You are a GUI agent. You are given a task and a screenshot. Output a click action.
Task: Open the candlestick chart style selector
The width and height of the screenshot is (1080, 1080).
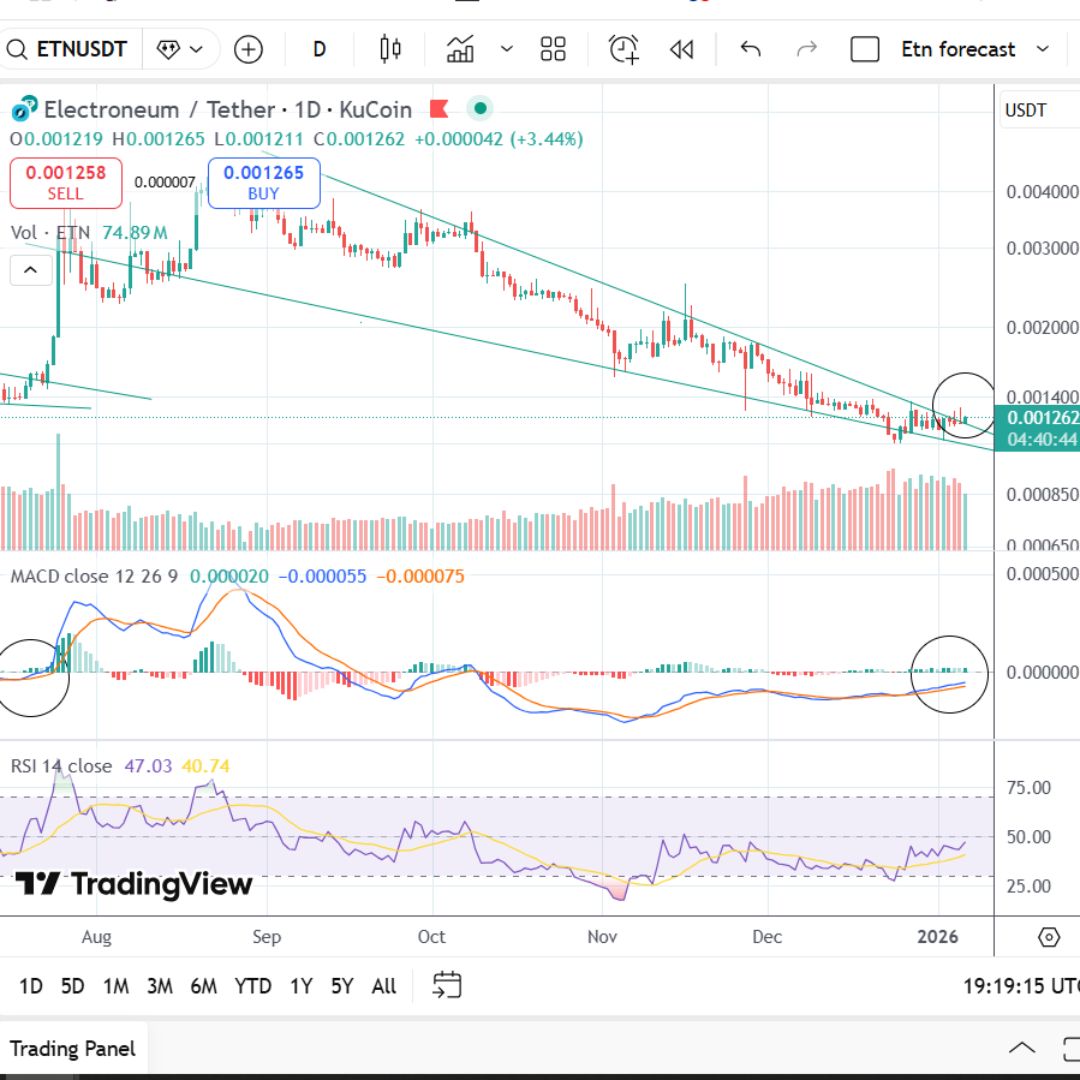[x=390, y=49]
